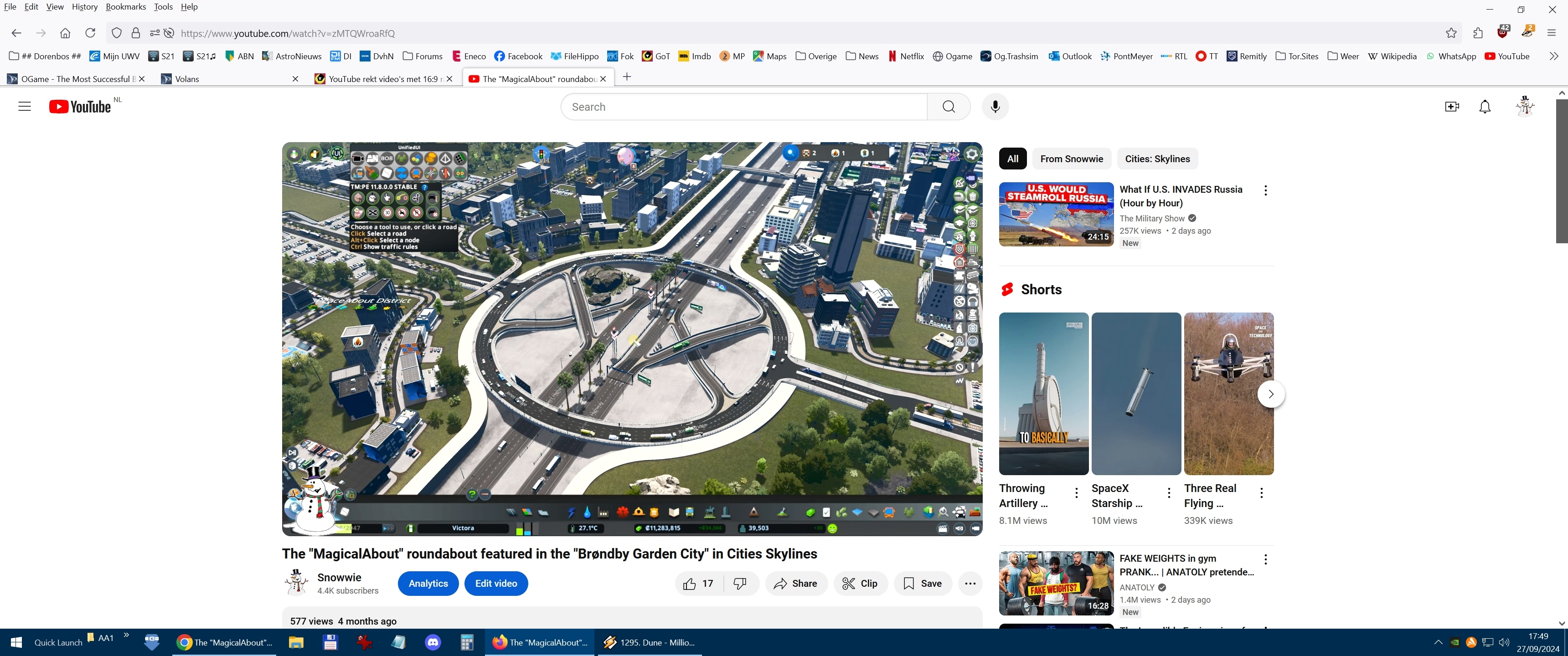Click the voice search microphone icon
The image size is (1568, 656).
tap(995, 107)
